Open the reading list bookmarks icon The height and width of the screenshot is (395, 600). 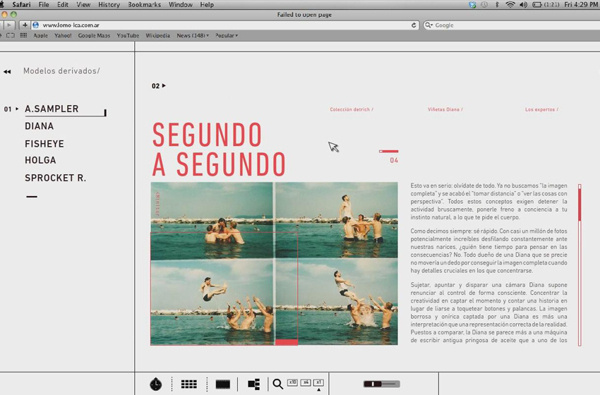[10, 36]
